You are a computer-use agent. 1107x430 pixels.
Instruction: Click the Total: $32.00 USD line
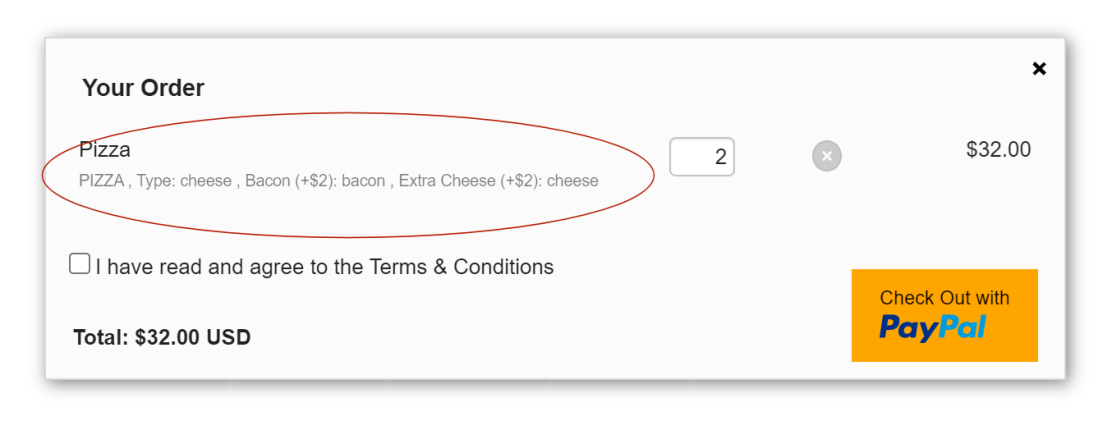[162, 337]
